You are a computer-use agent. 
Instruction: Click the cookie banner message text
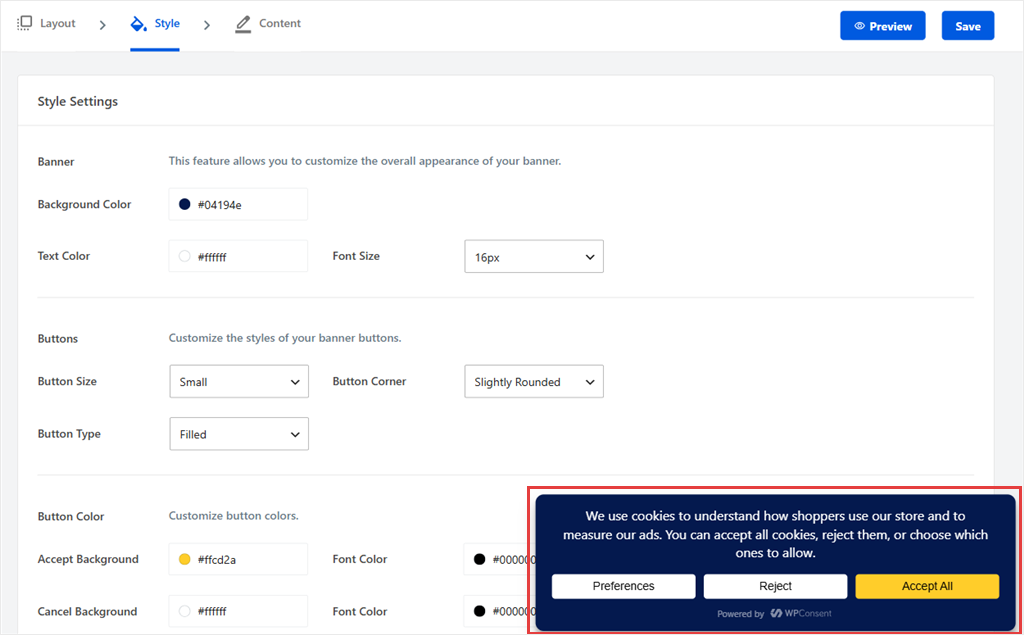tap(775, 534)
